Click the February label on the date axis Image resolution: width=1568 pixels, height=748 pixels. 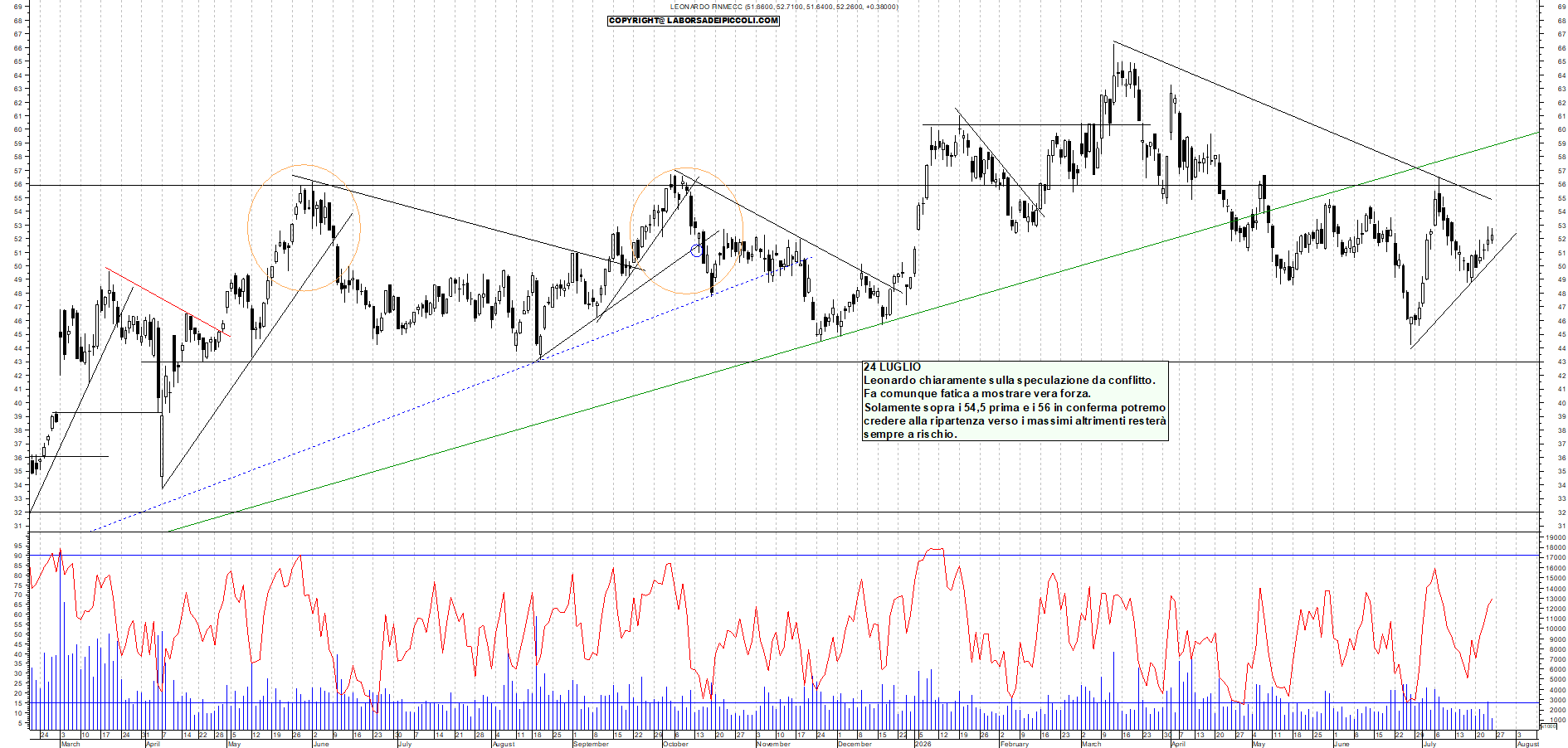click(1015, 744)
